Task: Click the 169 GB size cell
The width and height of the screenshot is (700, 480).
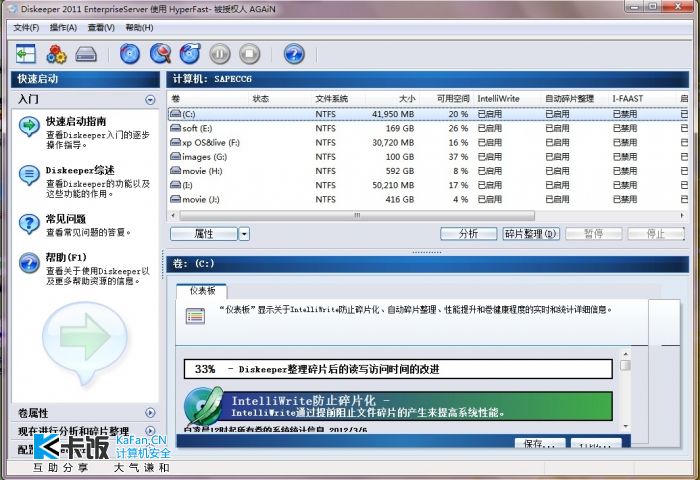Action: coord(400,128)
